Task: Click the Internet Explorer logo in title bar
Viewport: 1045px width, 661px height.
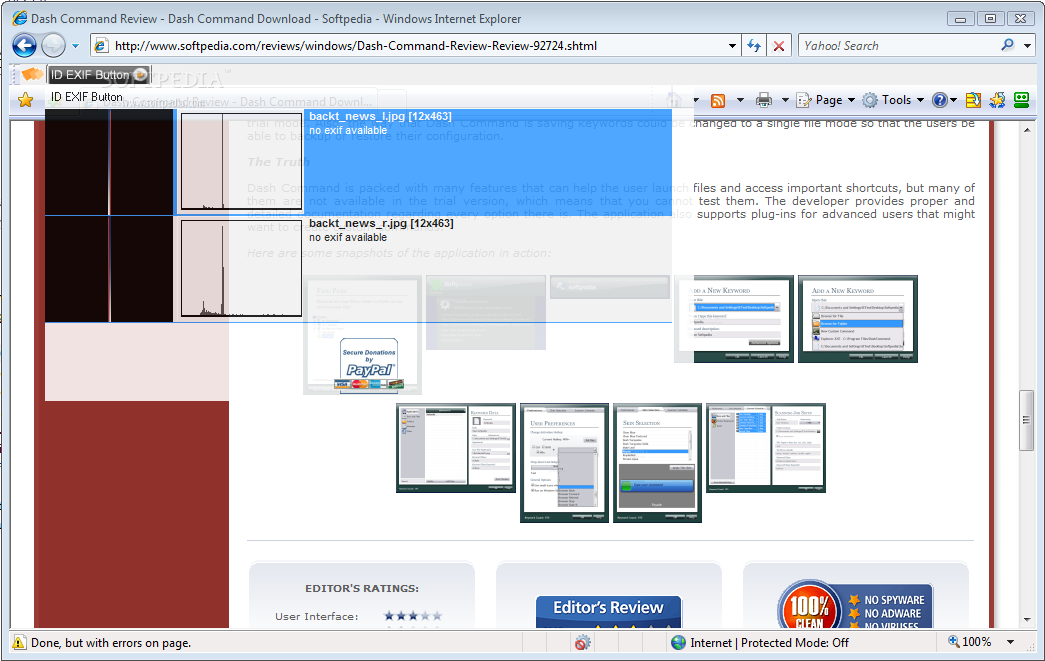Action: [19, 18]
